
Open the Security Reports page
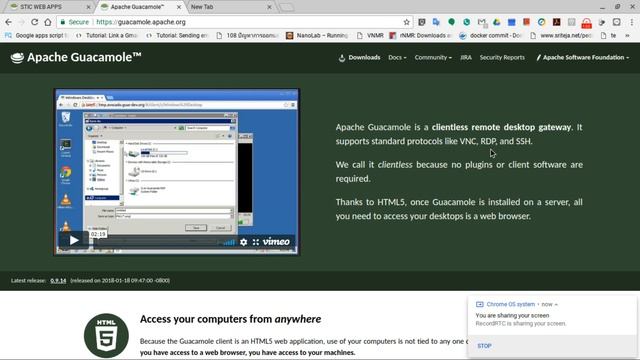(x=502, y=58)
